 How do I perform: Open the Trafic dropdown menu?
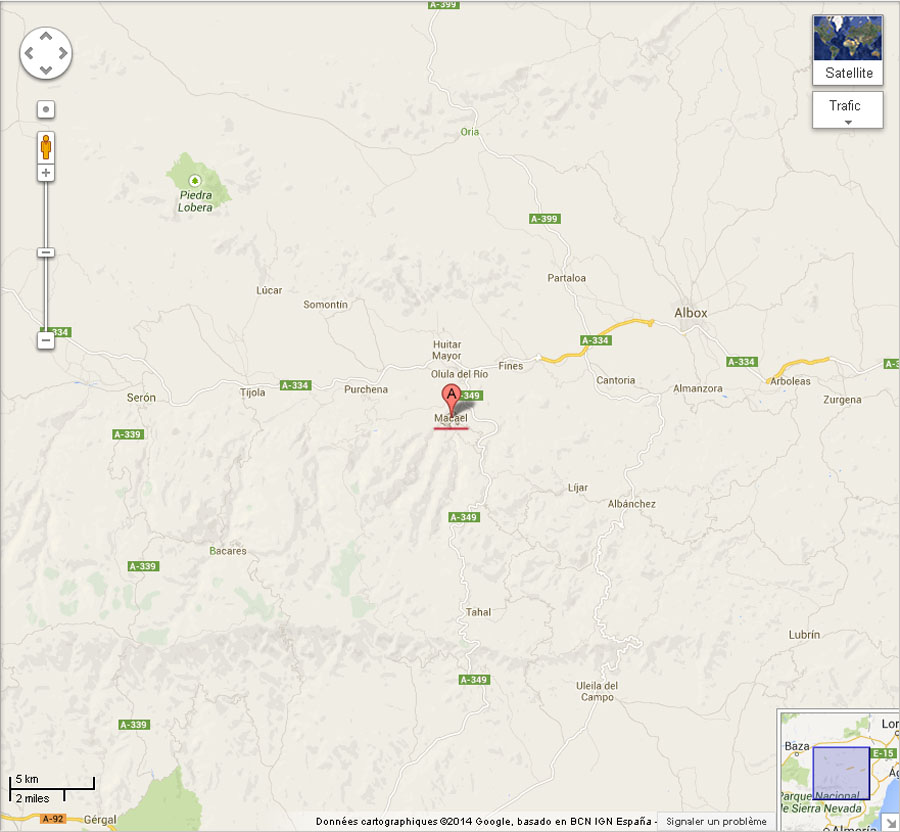848,110
